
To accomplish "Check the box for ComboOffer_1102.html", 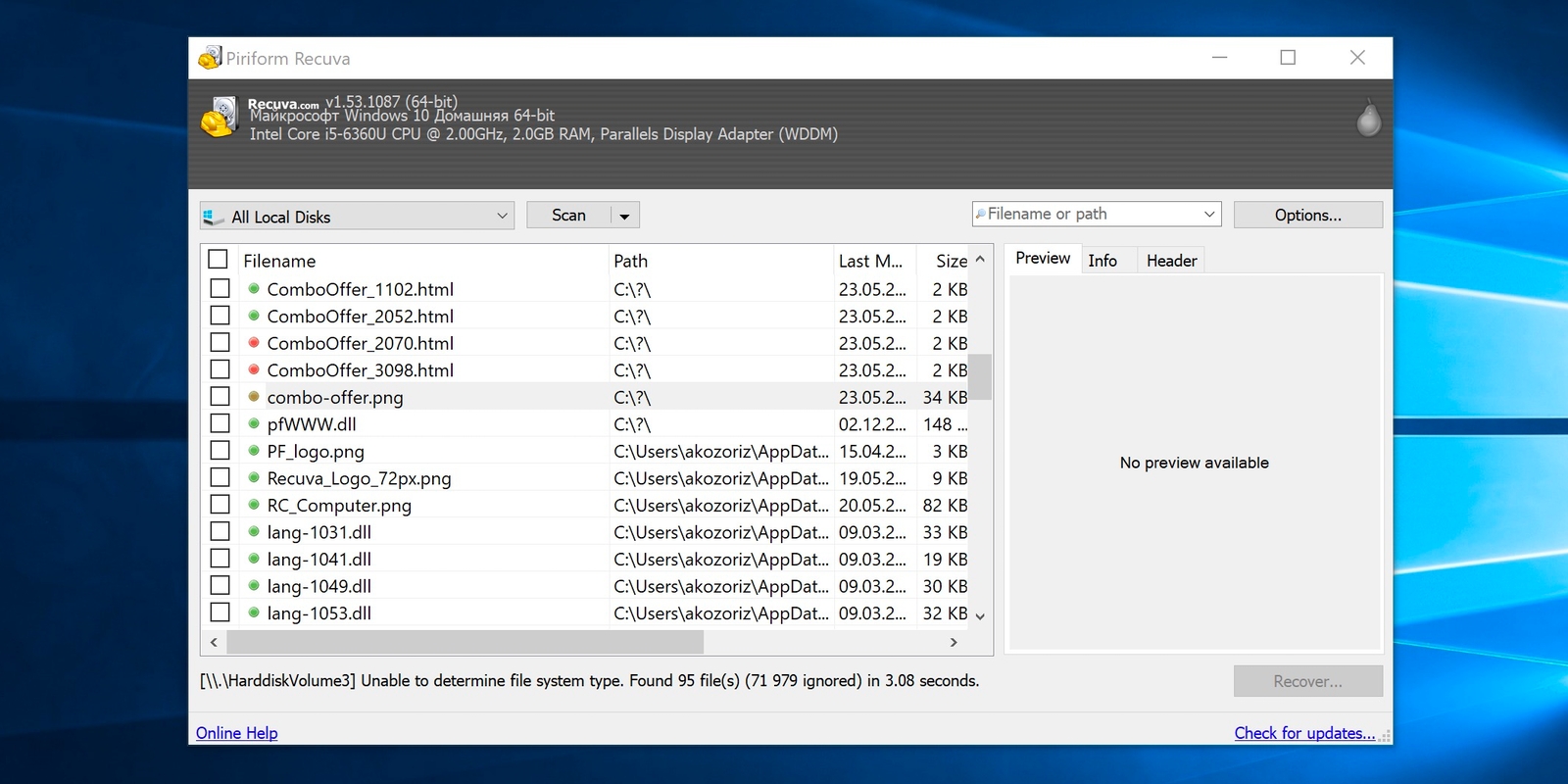I will (220, 288).
